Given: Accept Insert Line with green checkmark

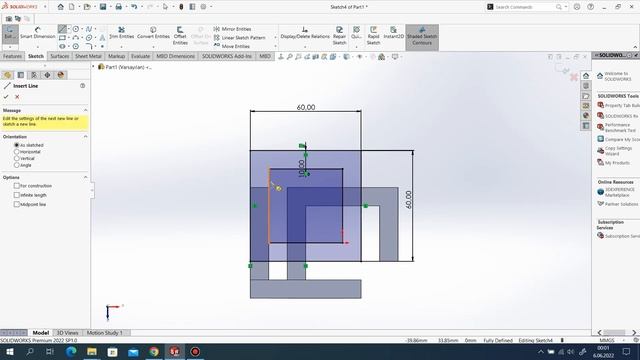Looking at the screenshot, I should coord(6,97).
